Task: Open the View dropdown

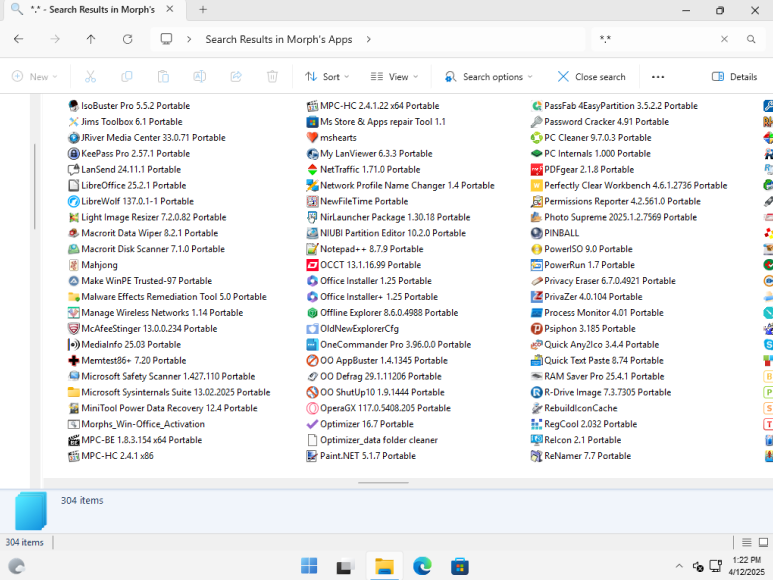Action: [394, 76]
